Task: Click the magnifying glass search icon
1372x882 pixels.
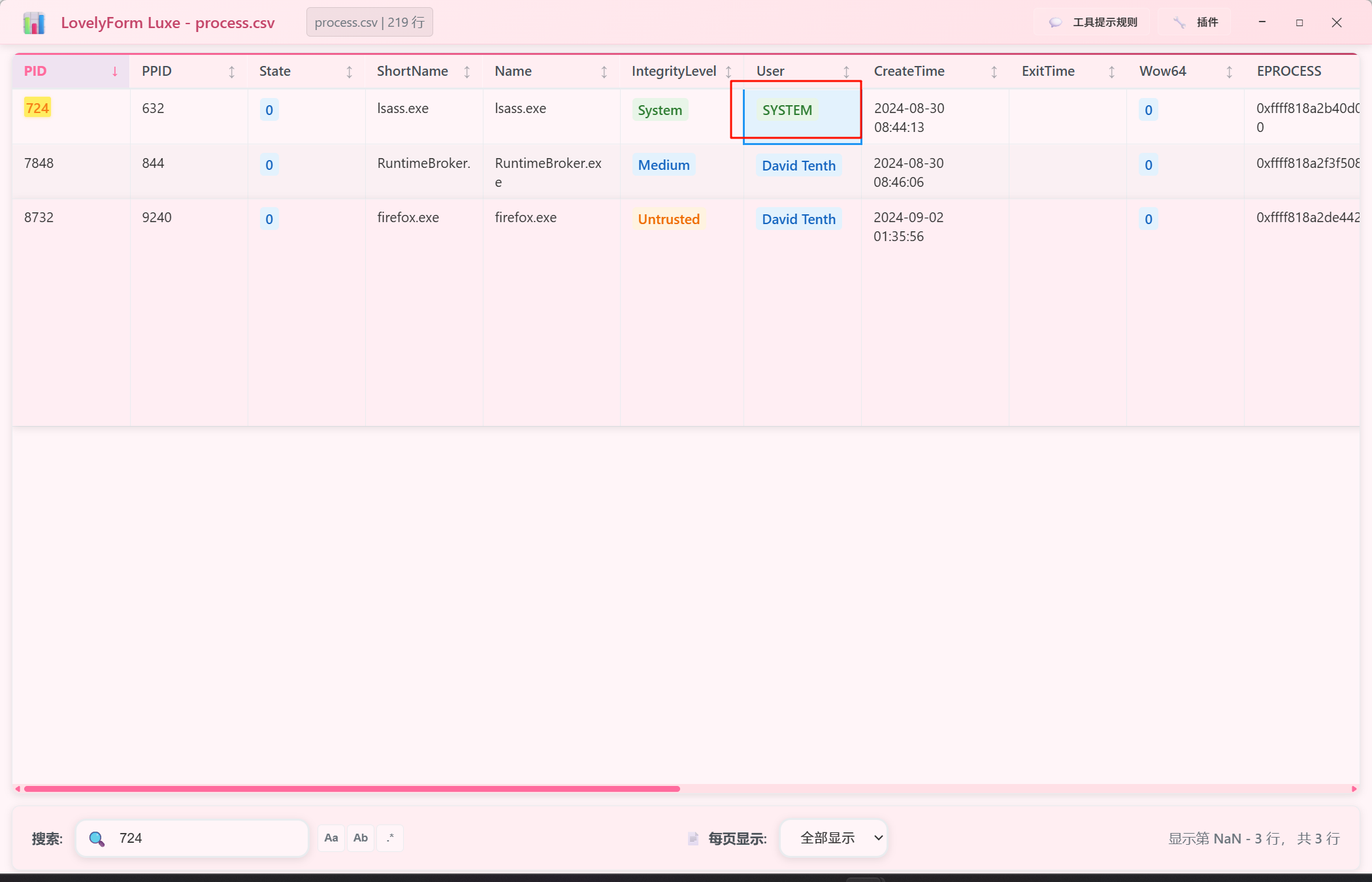Action: [x=97, y=839]
